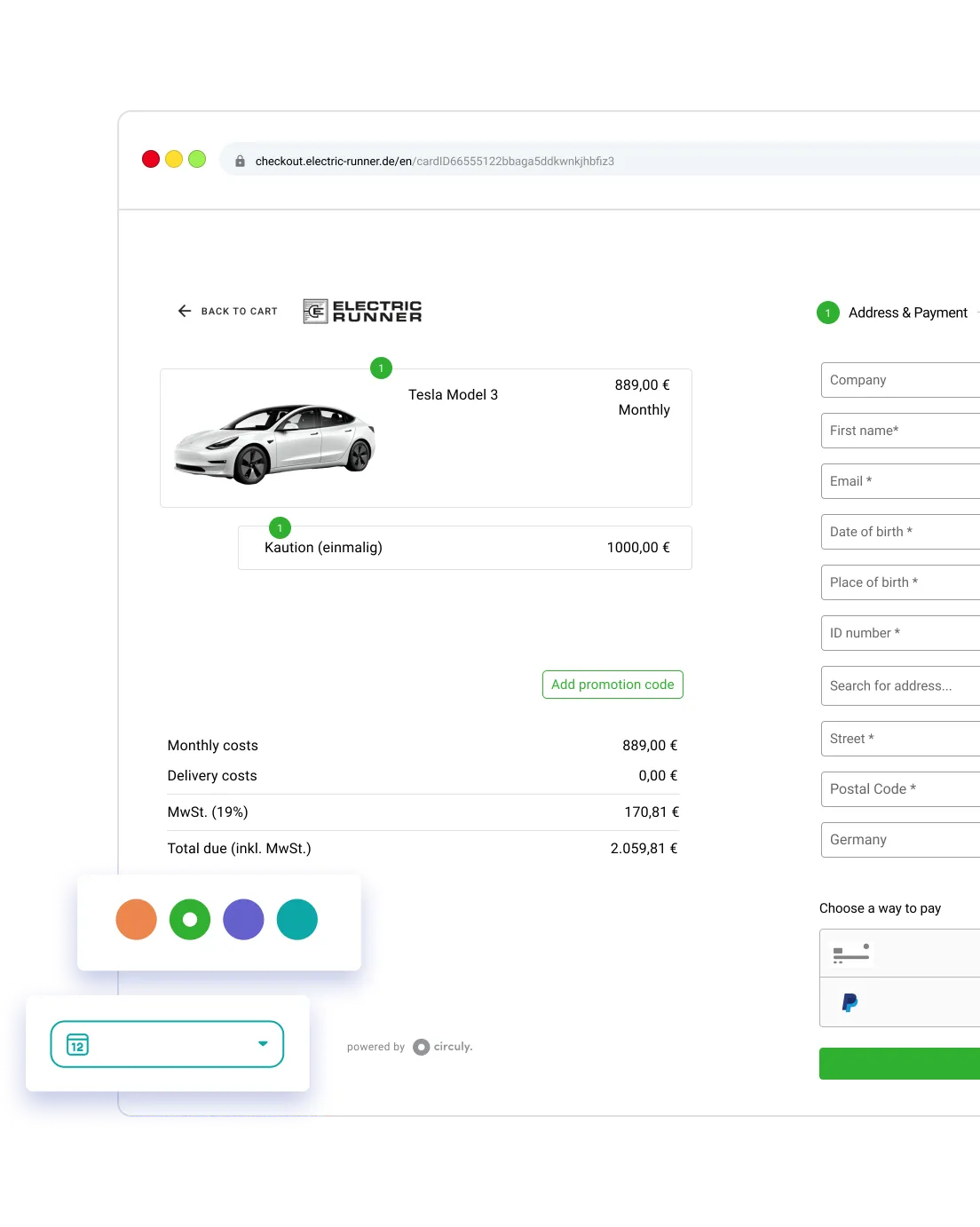Click the green quantity badge on Kaution item
Screen dimensions: 980x1227
(280, 528)
